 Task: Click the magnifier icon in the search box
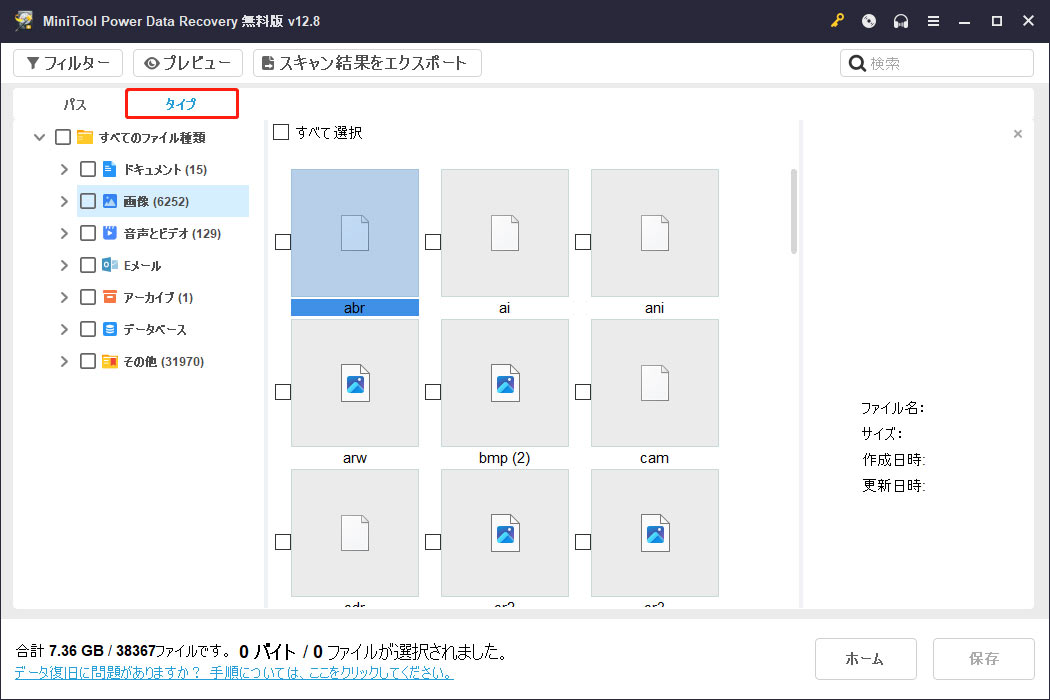(857, 62)
